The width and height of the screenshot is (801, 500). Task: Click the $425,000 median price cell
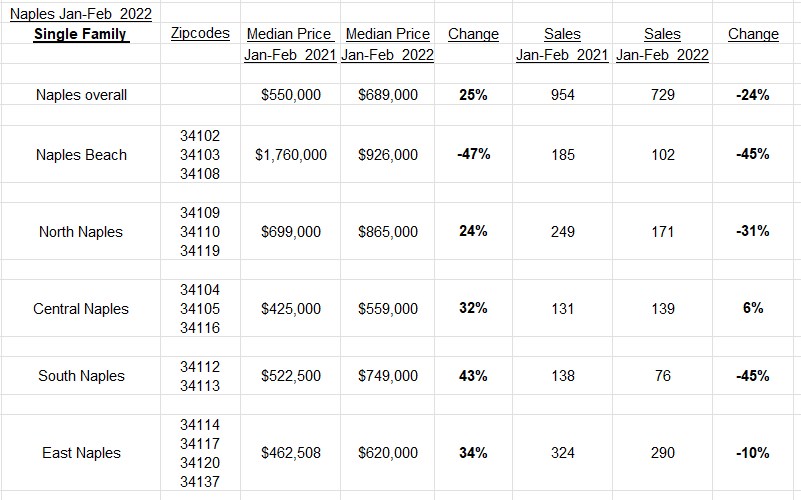291,309
